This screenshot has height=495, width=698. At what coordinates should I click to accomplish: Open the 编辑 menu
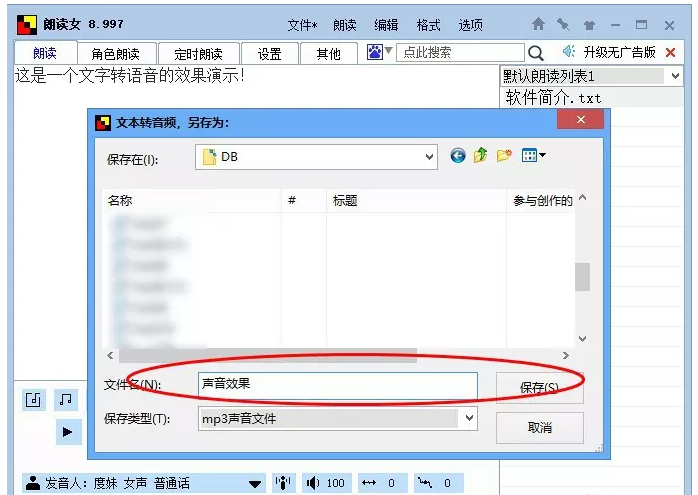tap(386, 25)
